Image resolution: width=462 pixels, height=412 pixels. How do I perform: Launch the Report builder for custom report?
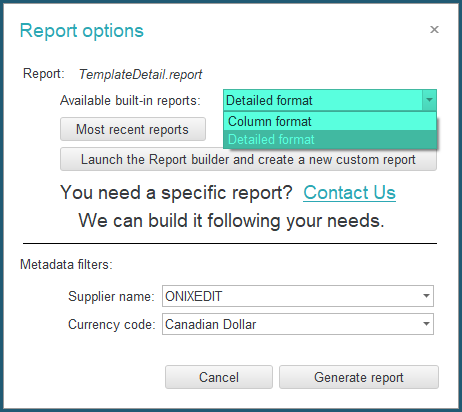click(248, 159)
